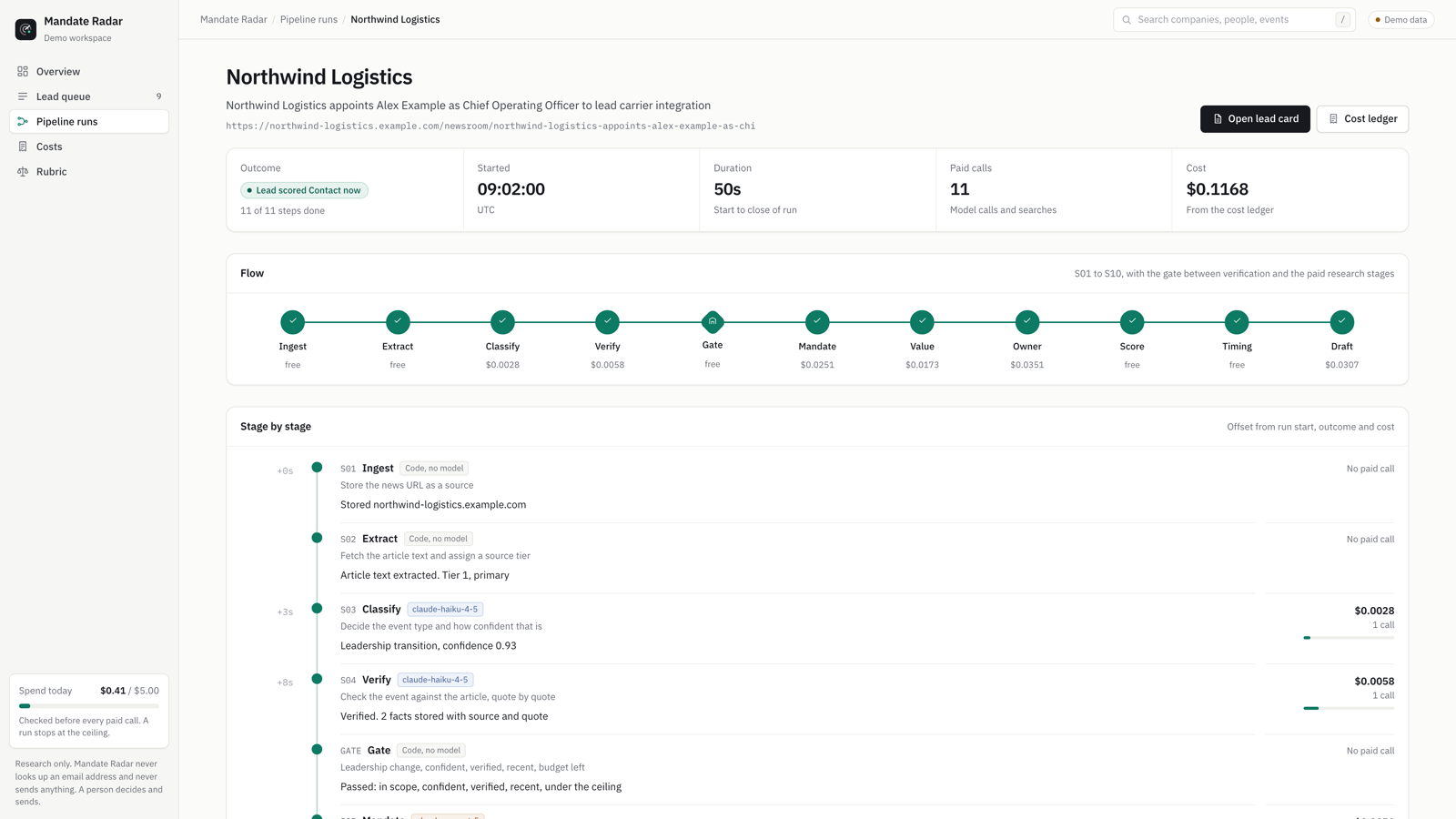Click the Spend today progress bar
Image resolution: width=1456 pixels, height=819 pixels.
pos(89,706)
